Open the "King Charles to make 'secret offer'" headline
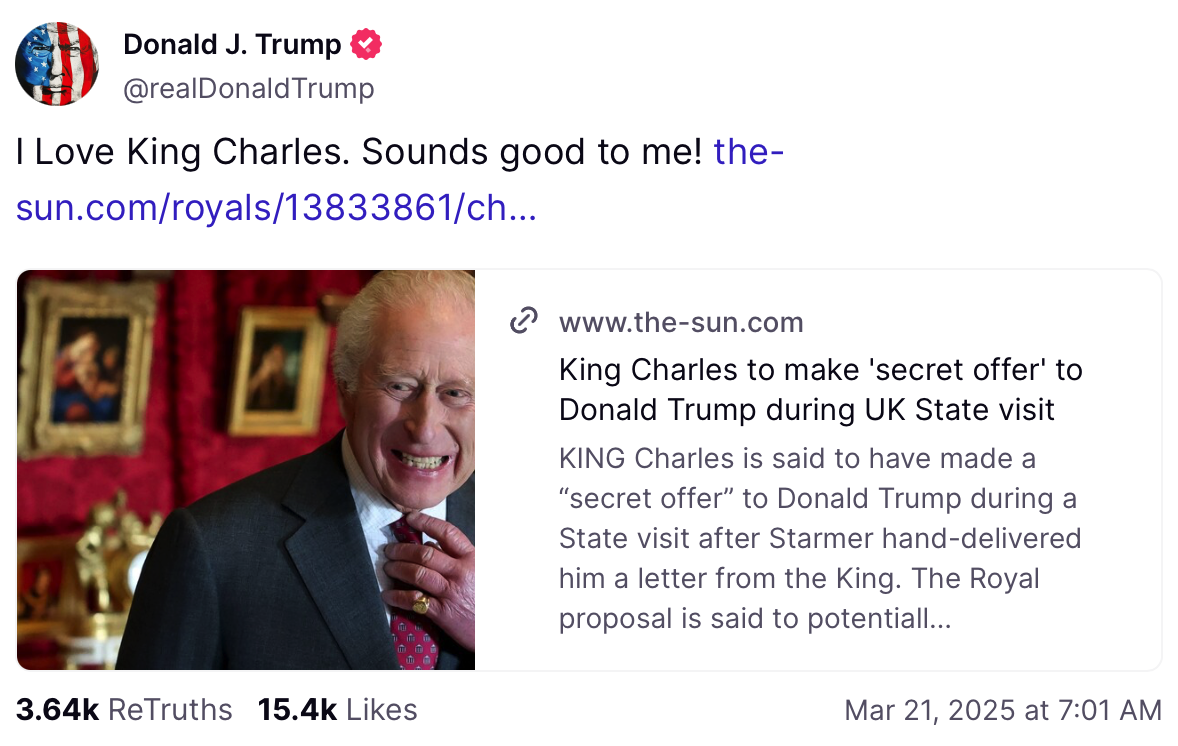 (820, 389)
